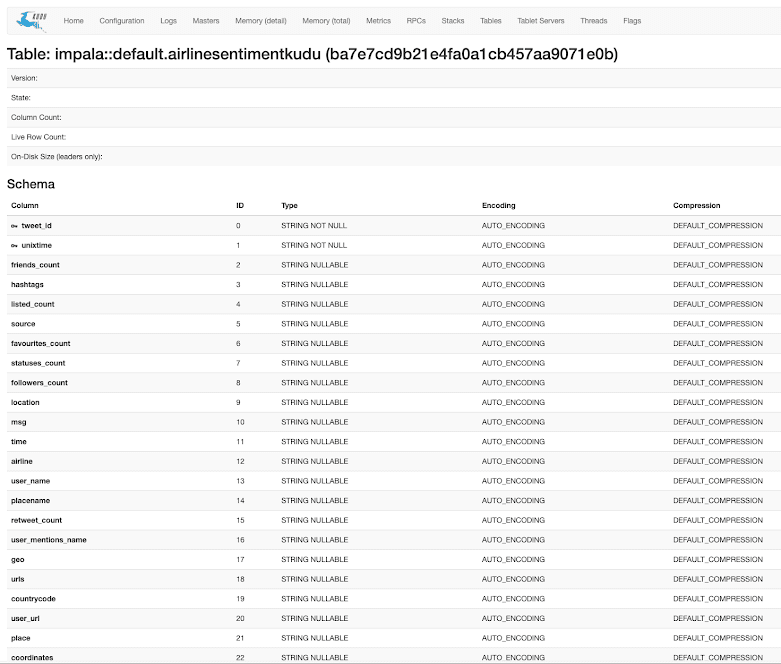Click On-Disk Size (leaders only) label

pos(57,156)
